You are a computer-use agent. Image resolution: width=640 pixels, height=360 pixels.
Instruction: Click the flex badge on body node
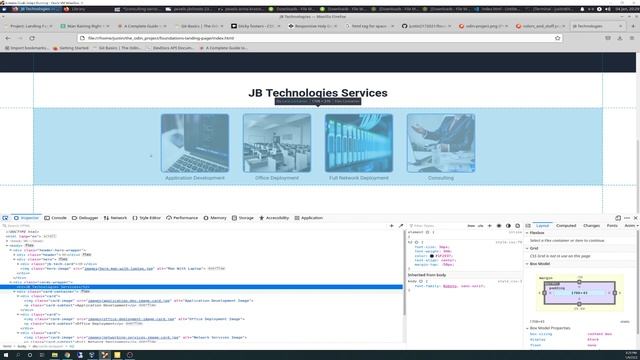[x=29, y=246]
